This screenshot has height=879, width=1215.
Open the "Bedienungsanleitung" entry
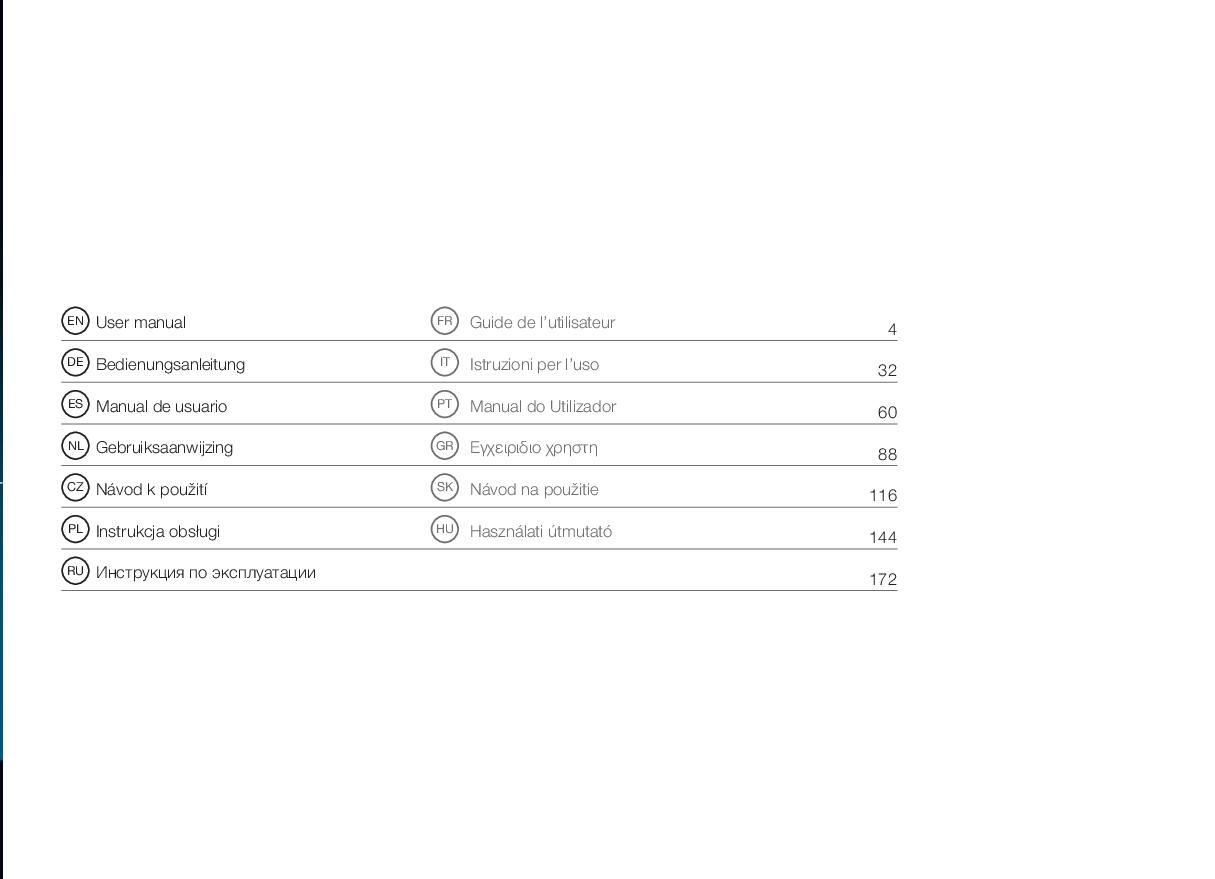170,365
